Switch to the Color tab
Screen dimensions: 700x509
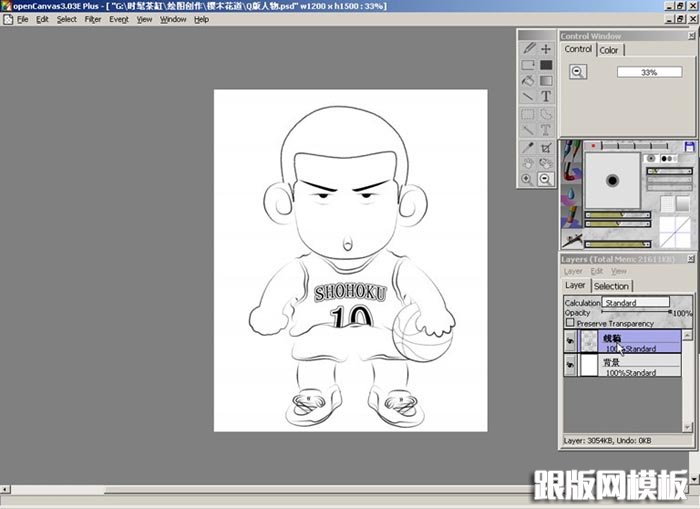point(609,50)
